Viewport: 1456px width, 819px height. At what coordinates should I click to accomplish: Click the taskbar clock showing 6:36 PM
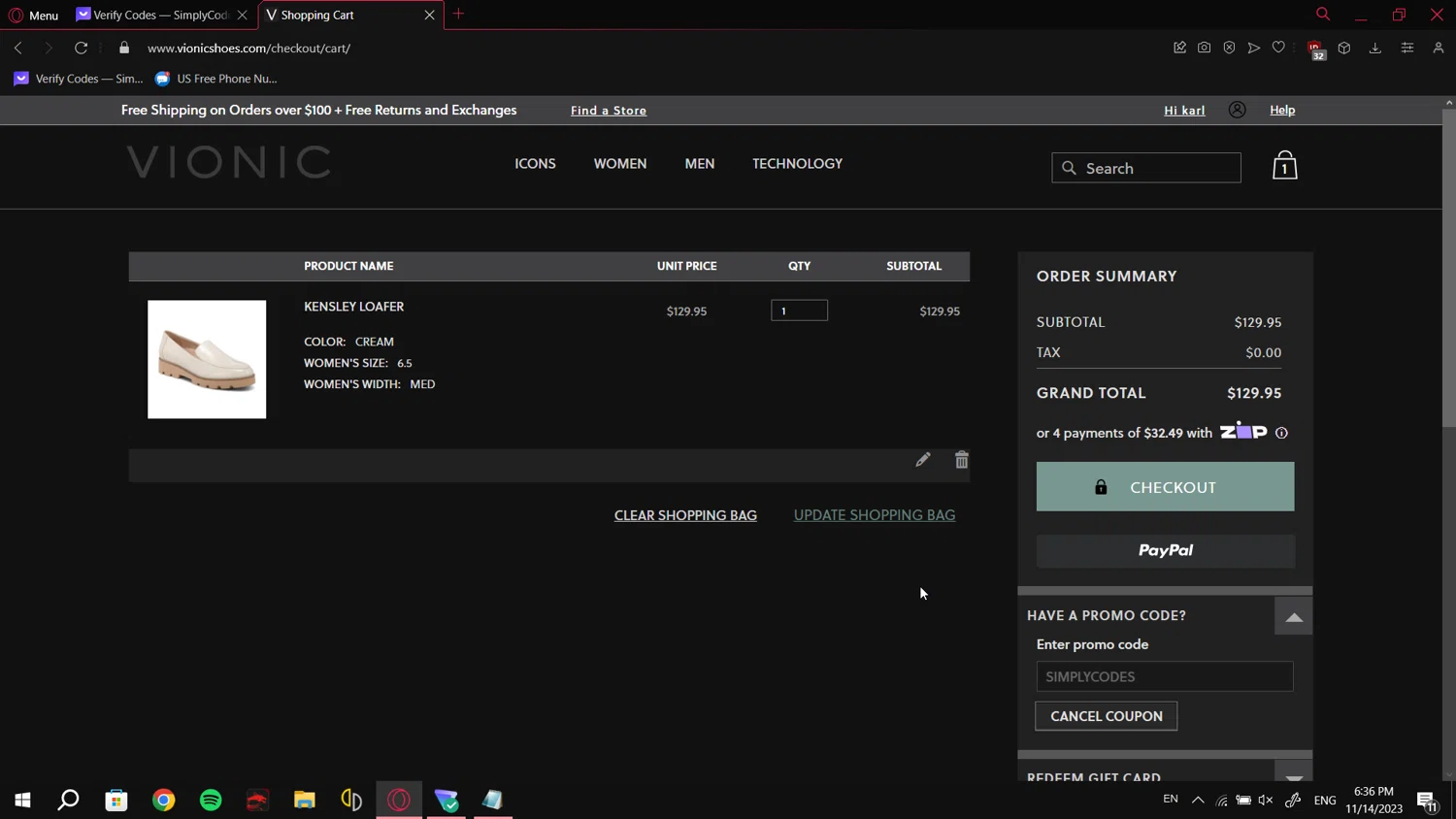click(x=1373, y=800)
